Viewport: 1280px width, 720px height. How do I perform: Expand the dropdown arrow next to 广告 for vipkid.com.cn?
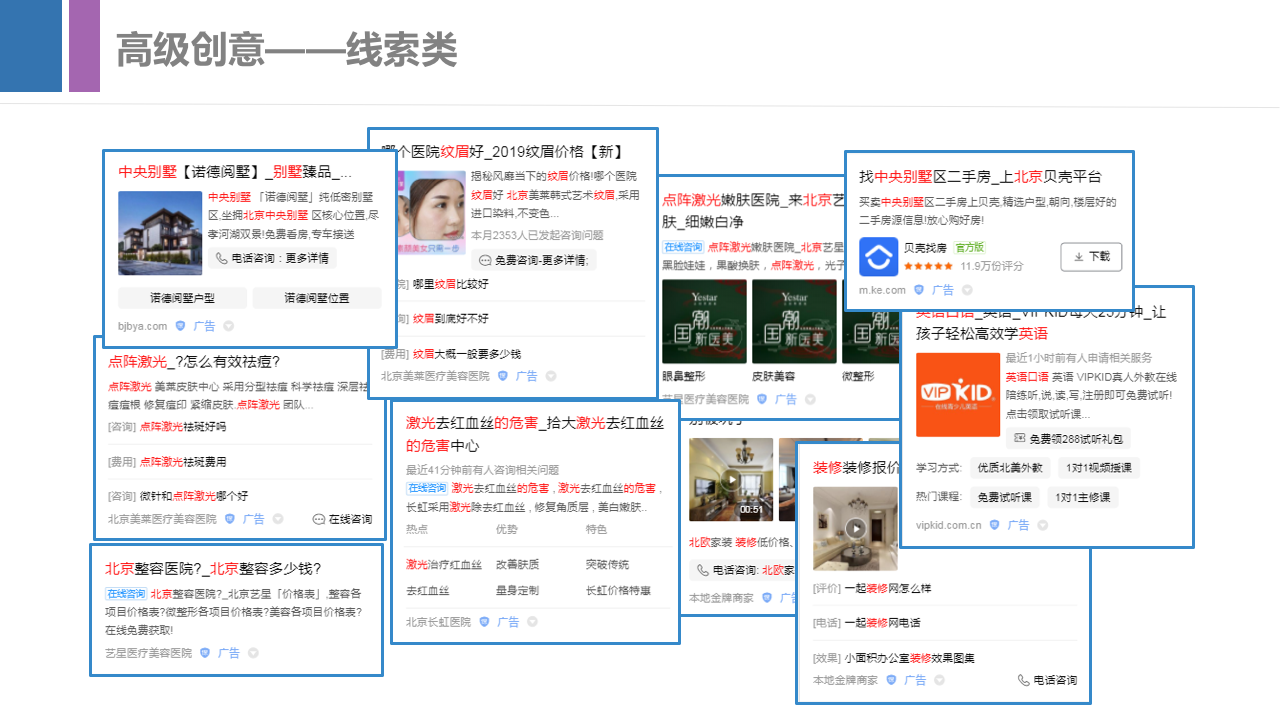[x=1042, y=525]
